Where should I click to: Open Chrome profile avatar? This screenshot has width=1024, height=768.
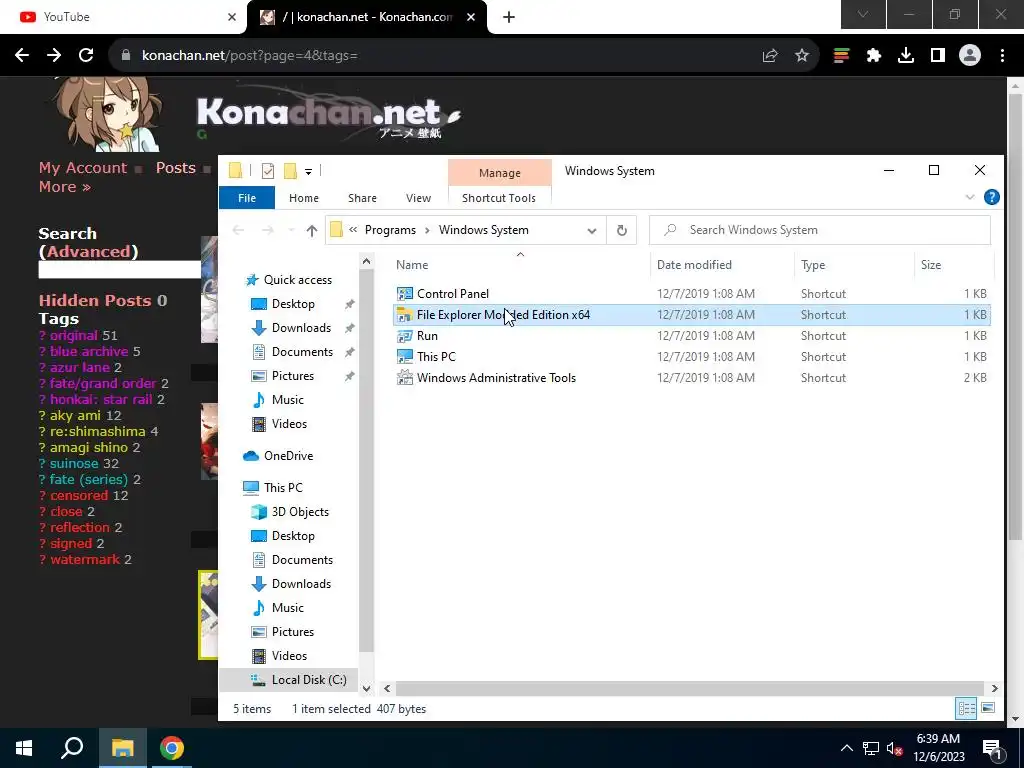coord(970,56)
